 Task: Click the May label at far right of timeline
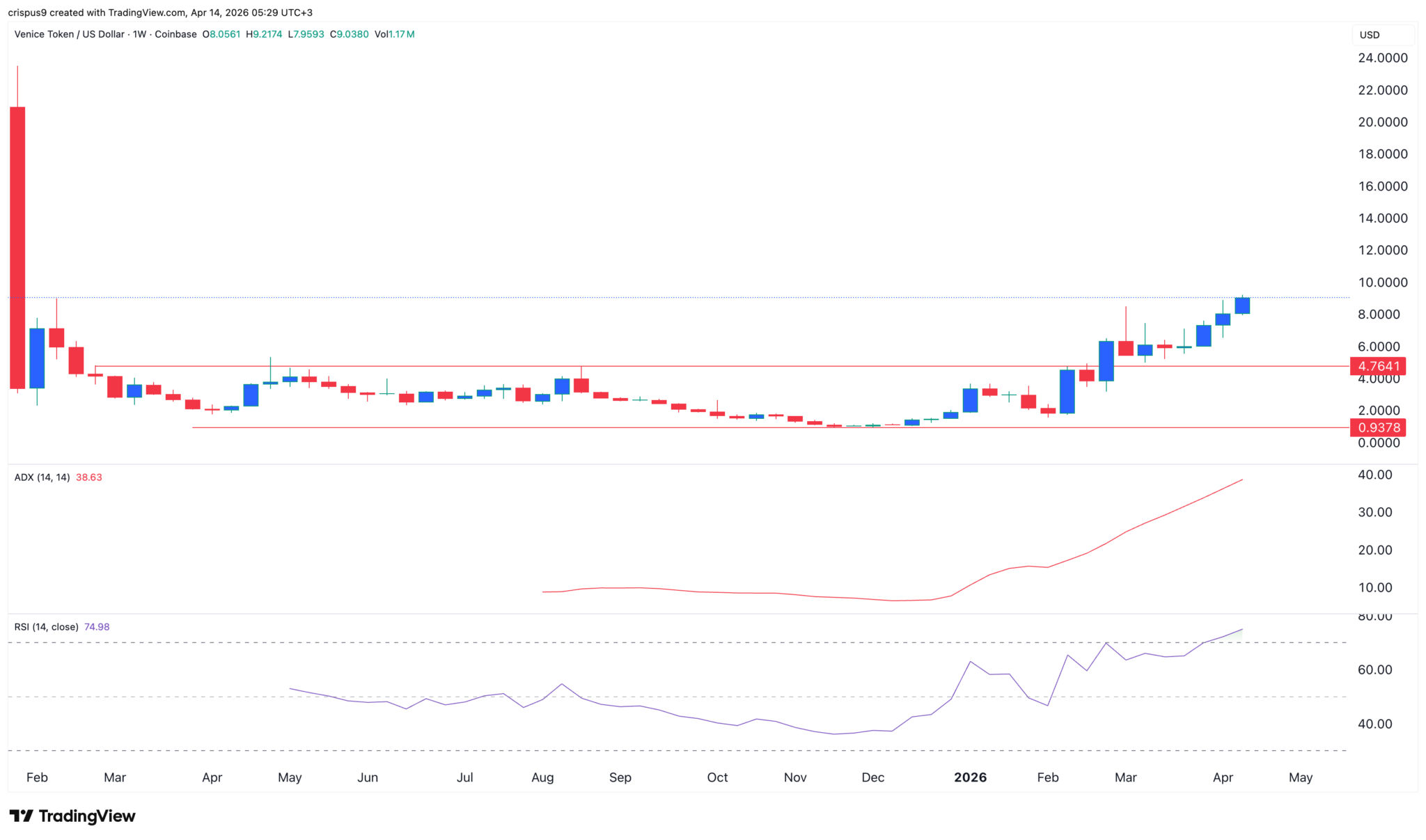pos(1300,777)
